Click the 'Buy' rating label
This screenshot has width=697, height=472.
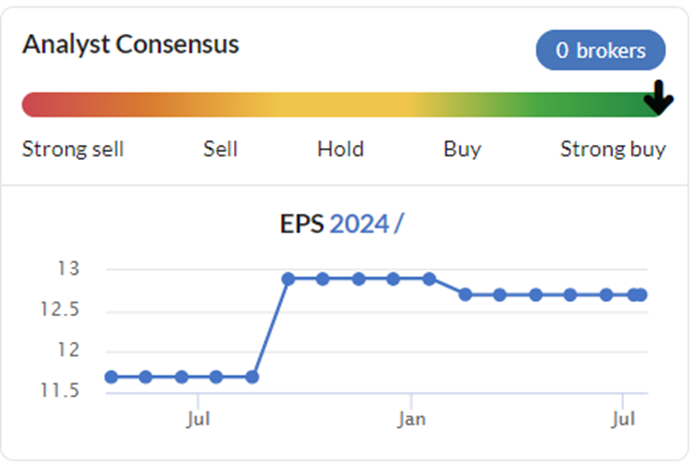click(462, 150)
